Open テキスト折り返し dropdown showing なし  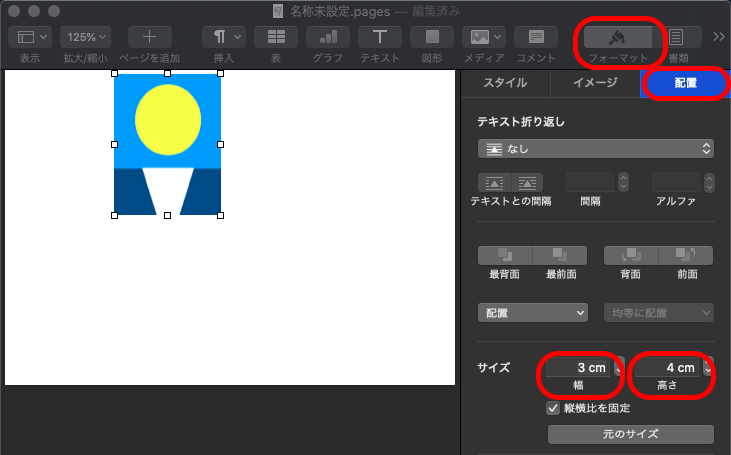pos(596,149)
